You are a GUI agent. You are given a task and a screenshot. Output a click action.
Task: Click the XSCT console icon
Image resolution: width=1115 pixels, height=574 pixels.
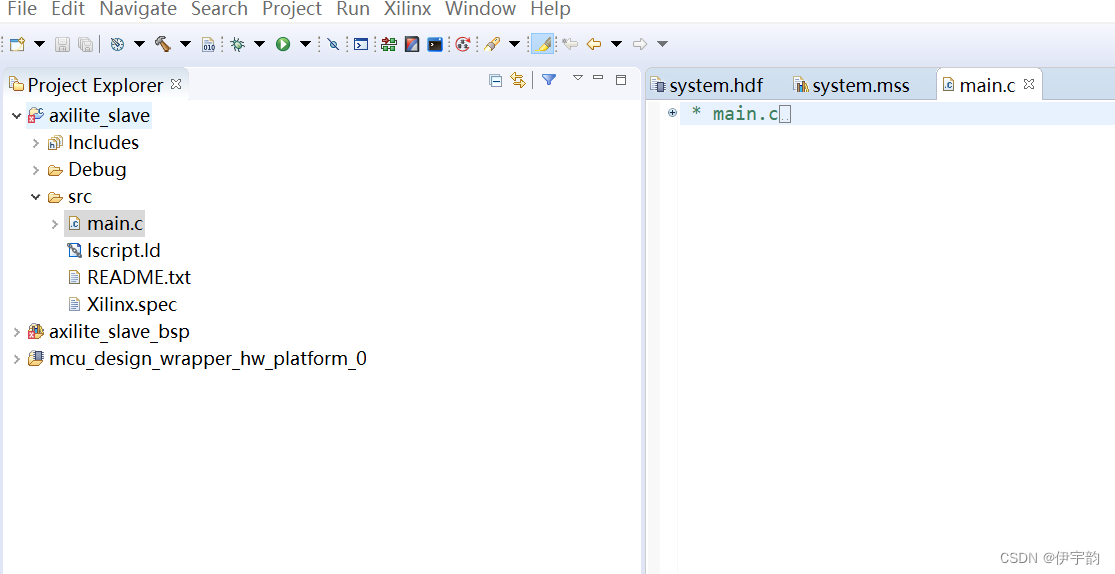click(x=435, y=44)
